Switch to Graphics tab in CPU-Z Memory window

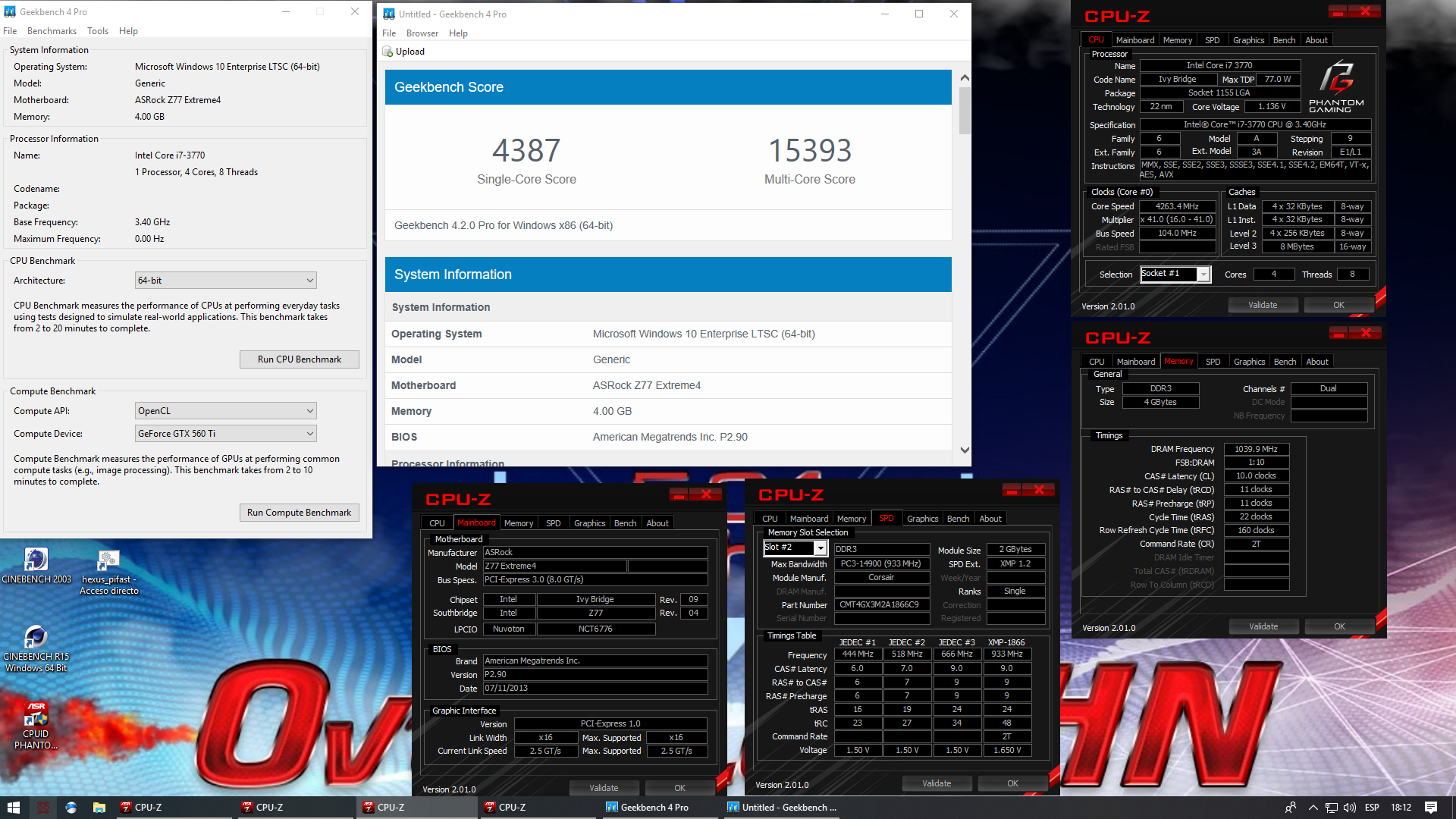1249,362
